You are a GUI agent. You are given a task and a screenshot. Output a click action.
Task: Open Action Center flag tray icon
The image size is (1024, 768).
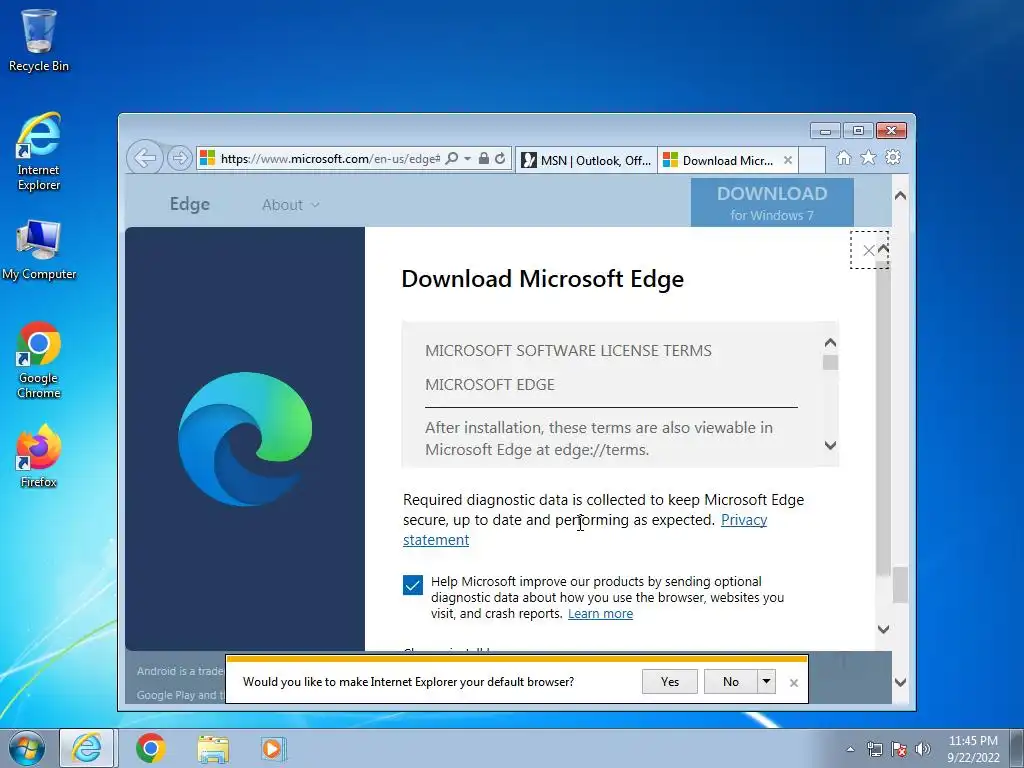tap(899, 749)
